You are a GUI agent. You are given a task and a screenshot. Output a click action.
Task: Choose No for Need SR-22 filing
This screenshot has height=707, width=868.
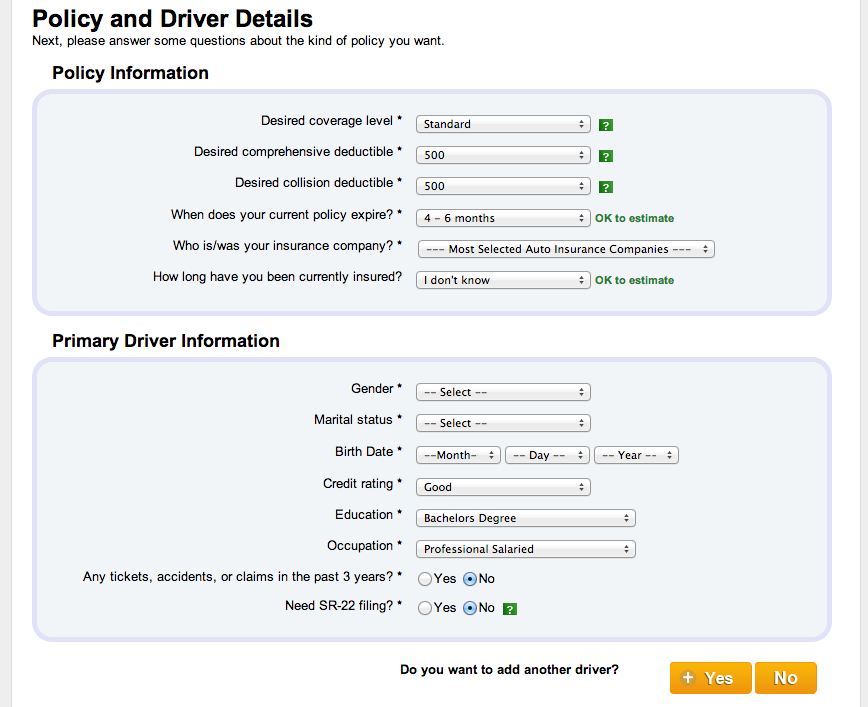470,607
